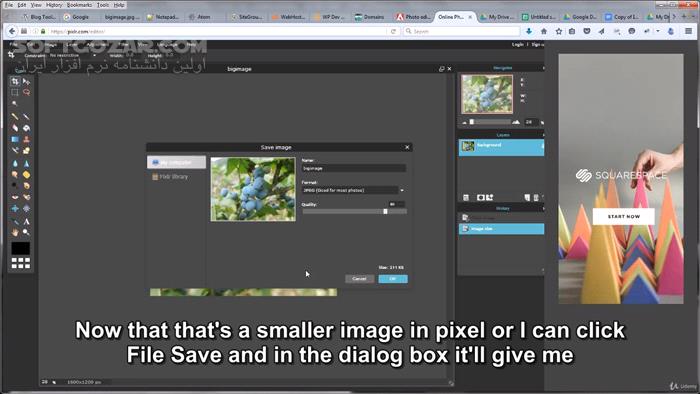The height and width of the screenshot is (394, 700).
Task: Open the Firefox Tools menu
Action: click(103, 5)
